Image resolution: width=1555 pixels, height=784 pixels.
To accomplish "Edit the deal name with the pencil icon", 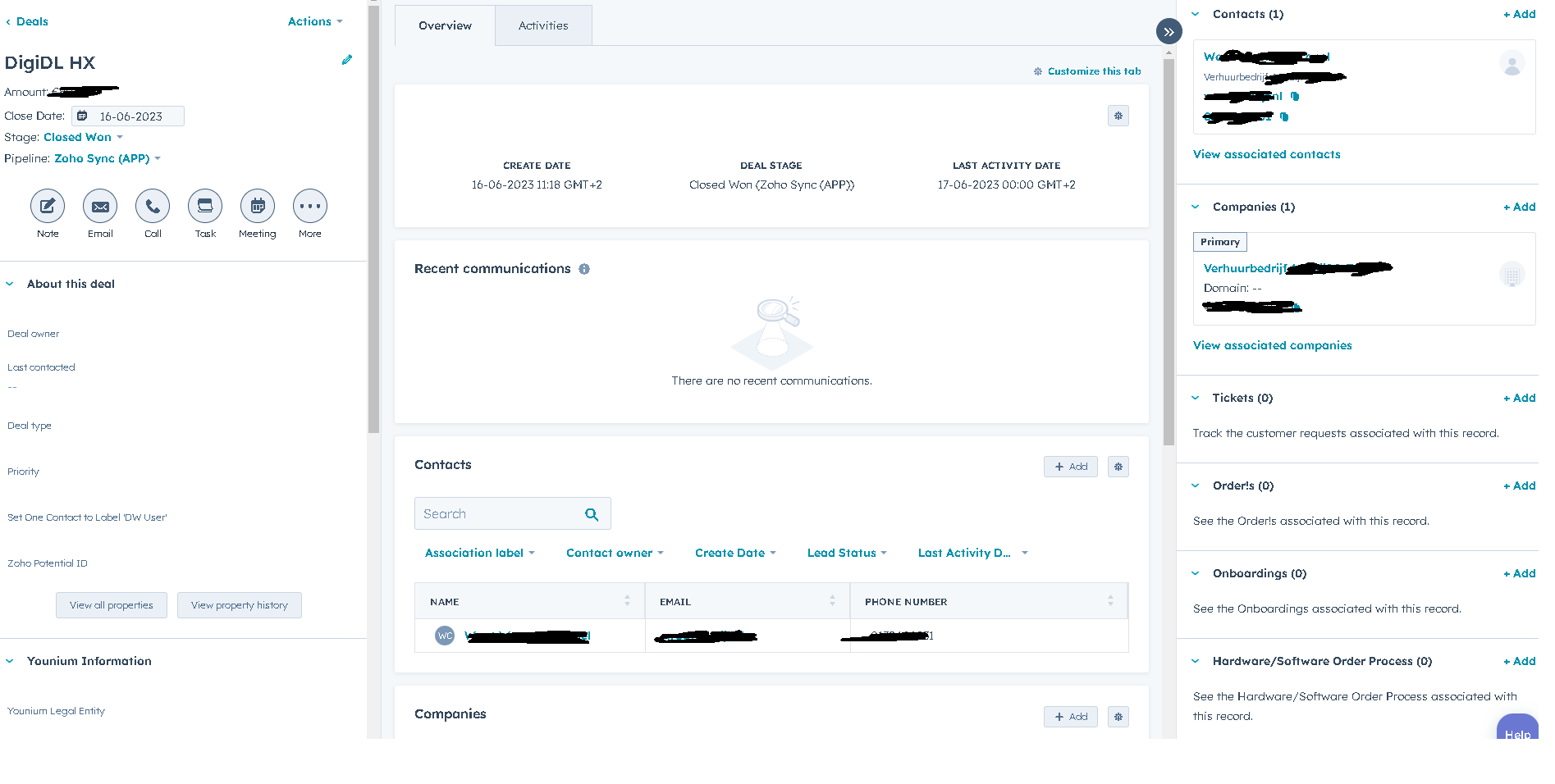I will 347,60.
